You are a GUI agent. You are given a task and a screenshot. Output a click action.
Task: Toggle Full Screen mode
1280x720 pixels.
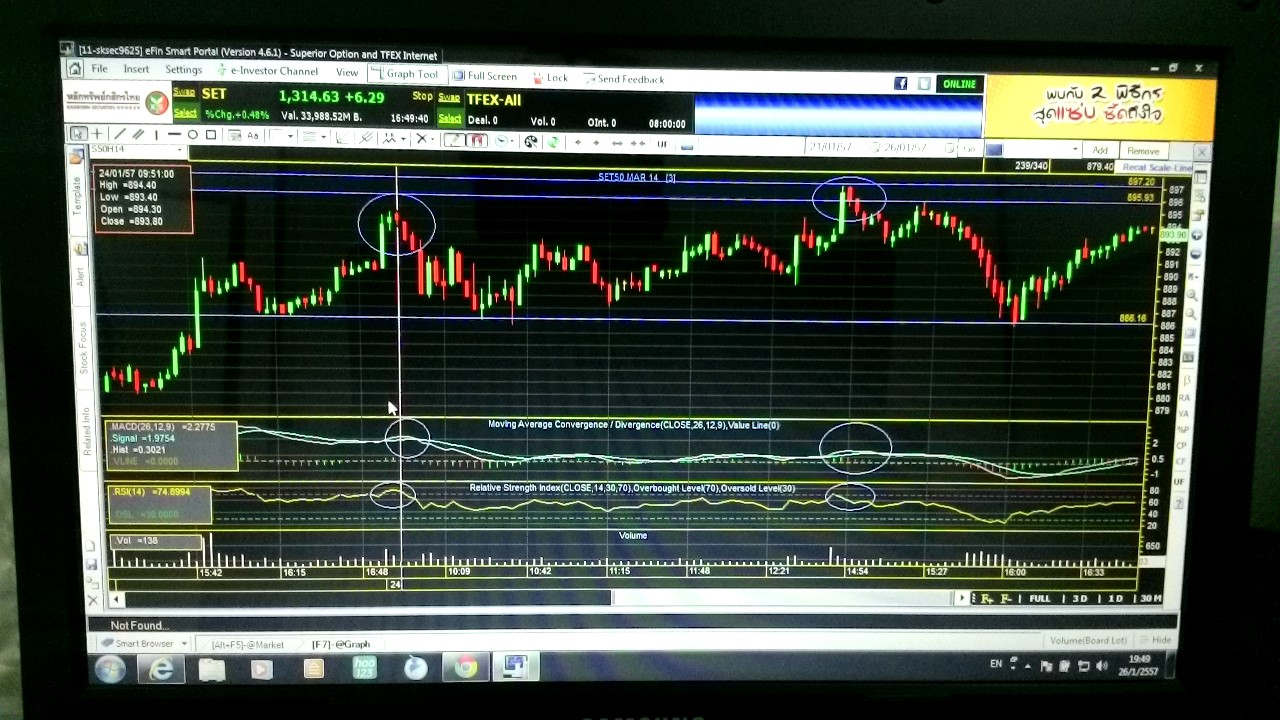485,76
